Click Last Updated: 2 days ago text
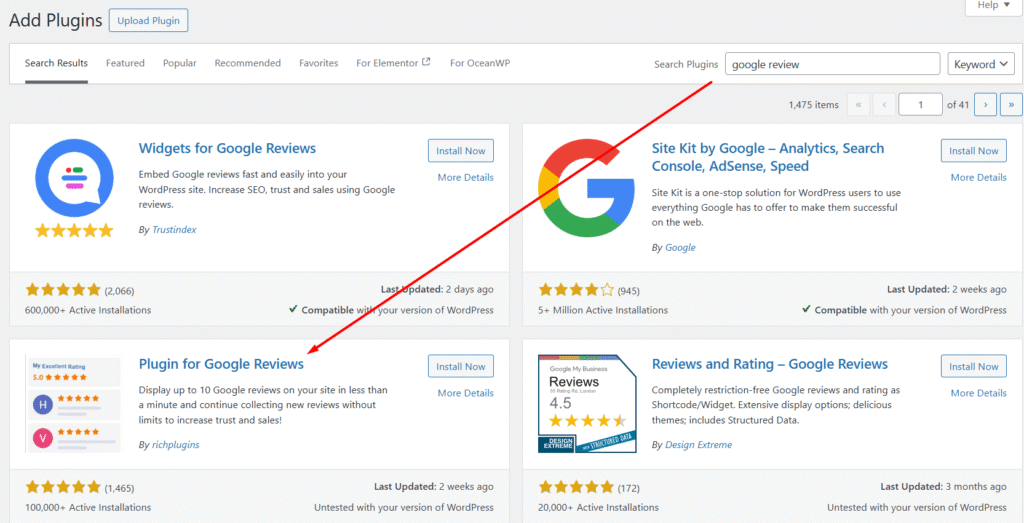The image size is (1024, 523). [x=437, y=289]
